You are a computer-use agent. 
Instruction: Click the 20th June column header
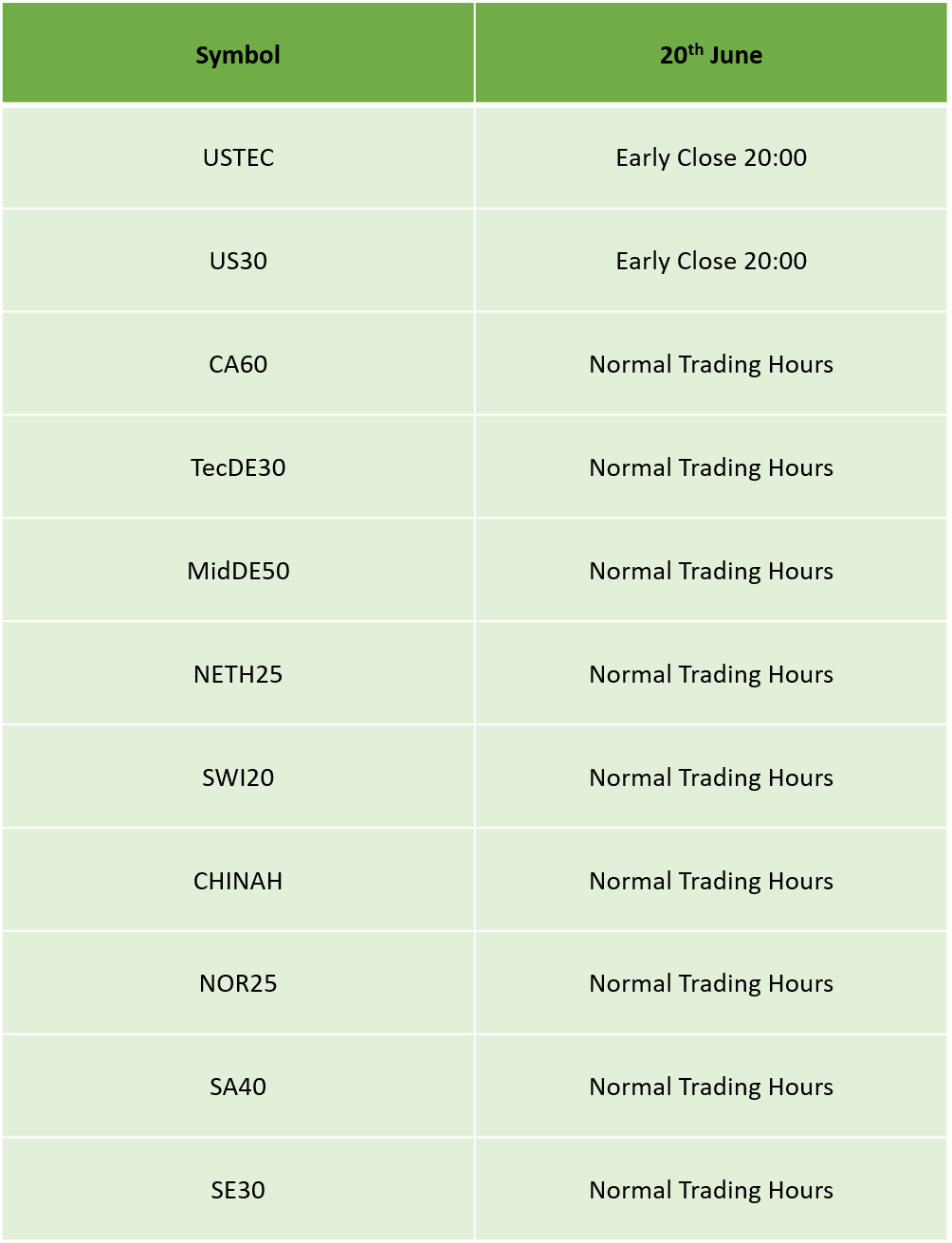pos(711,53)
